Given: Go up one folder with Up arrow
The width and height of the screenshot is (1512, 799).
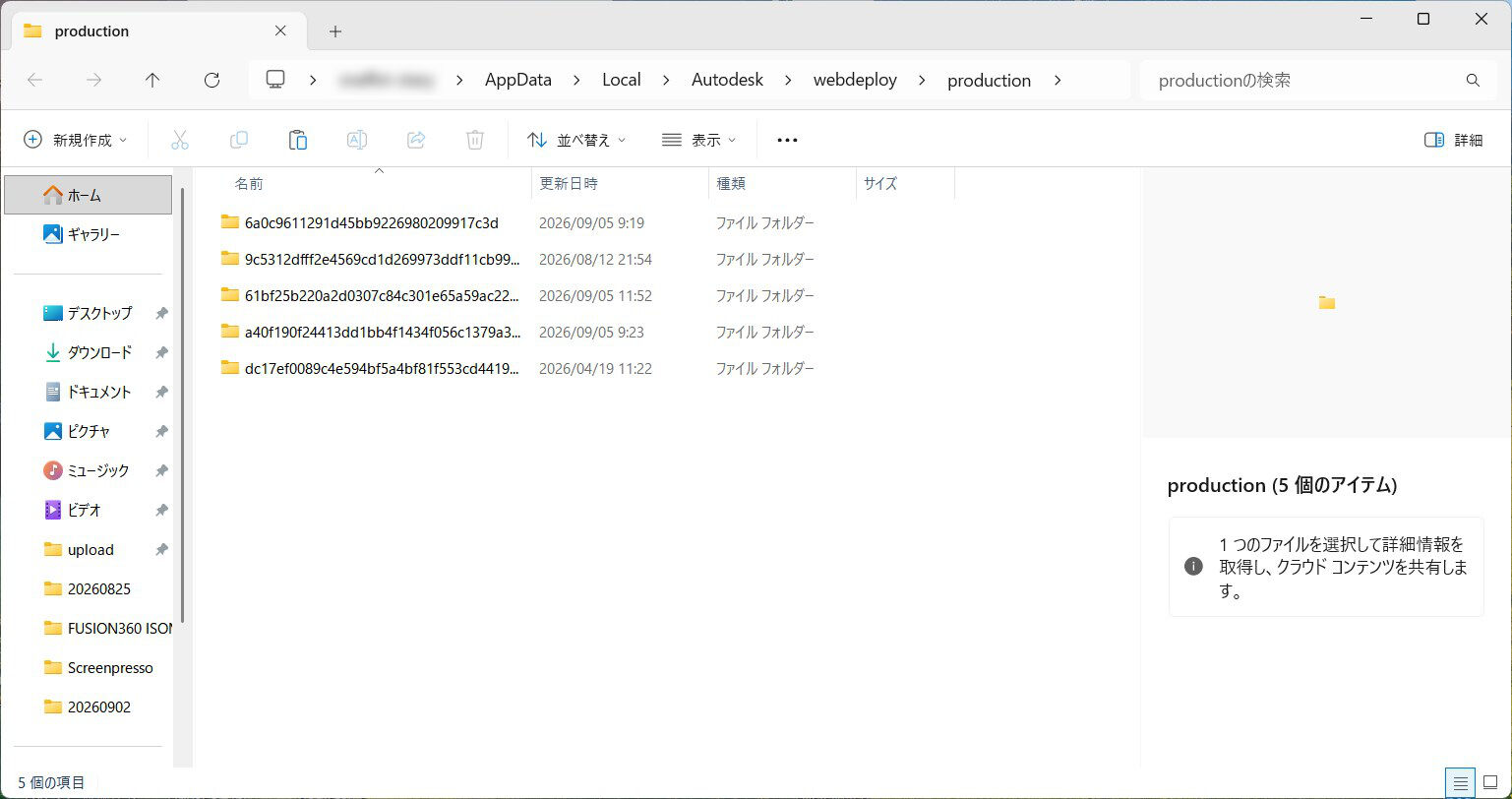Looking at the screenshot, I should click(152, 81).
